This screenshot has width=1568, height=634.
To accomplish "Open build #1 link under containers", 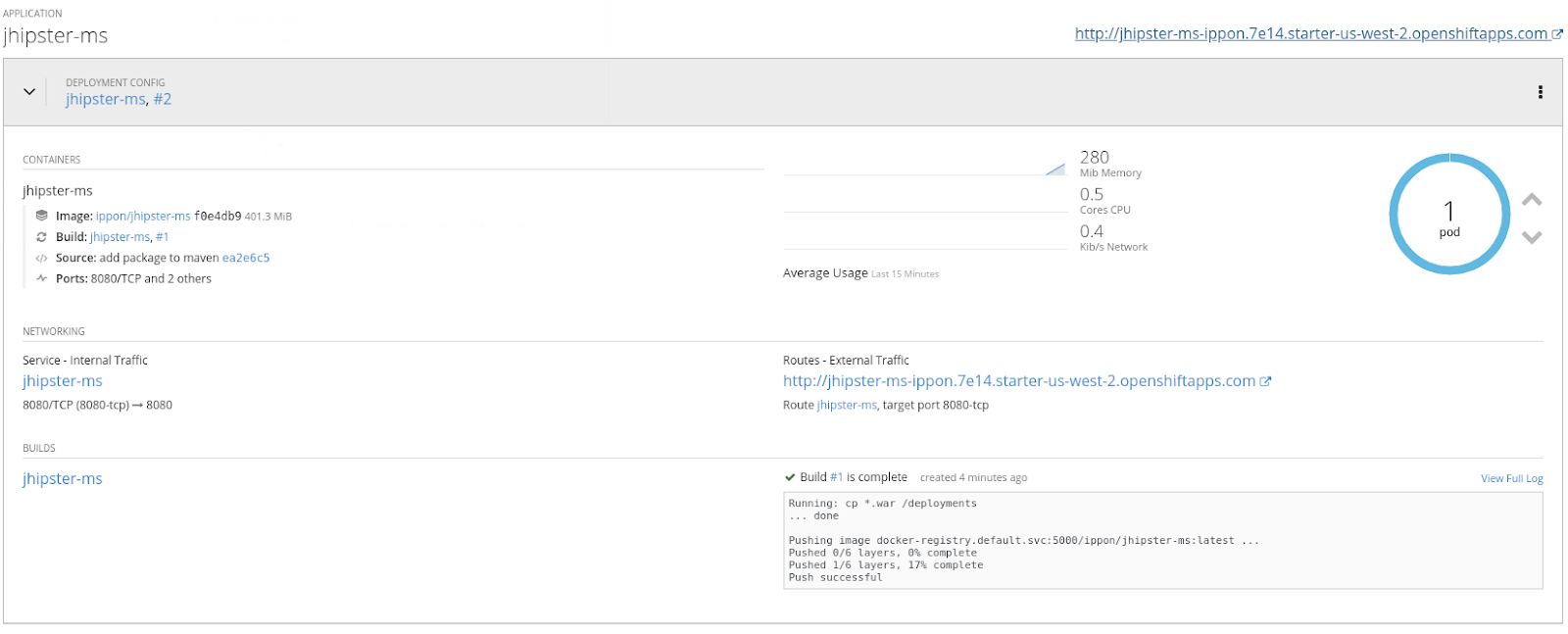I will point(163,237).
